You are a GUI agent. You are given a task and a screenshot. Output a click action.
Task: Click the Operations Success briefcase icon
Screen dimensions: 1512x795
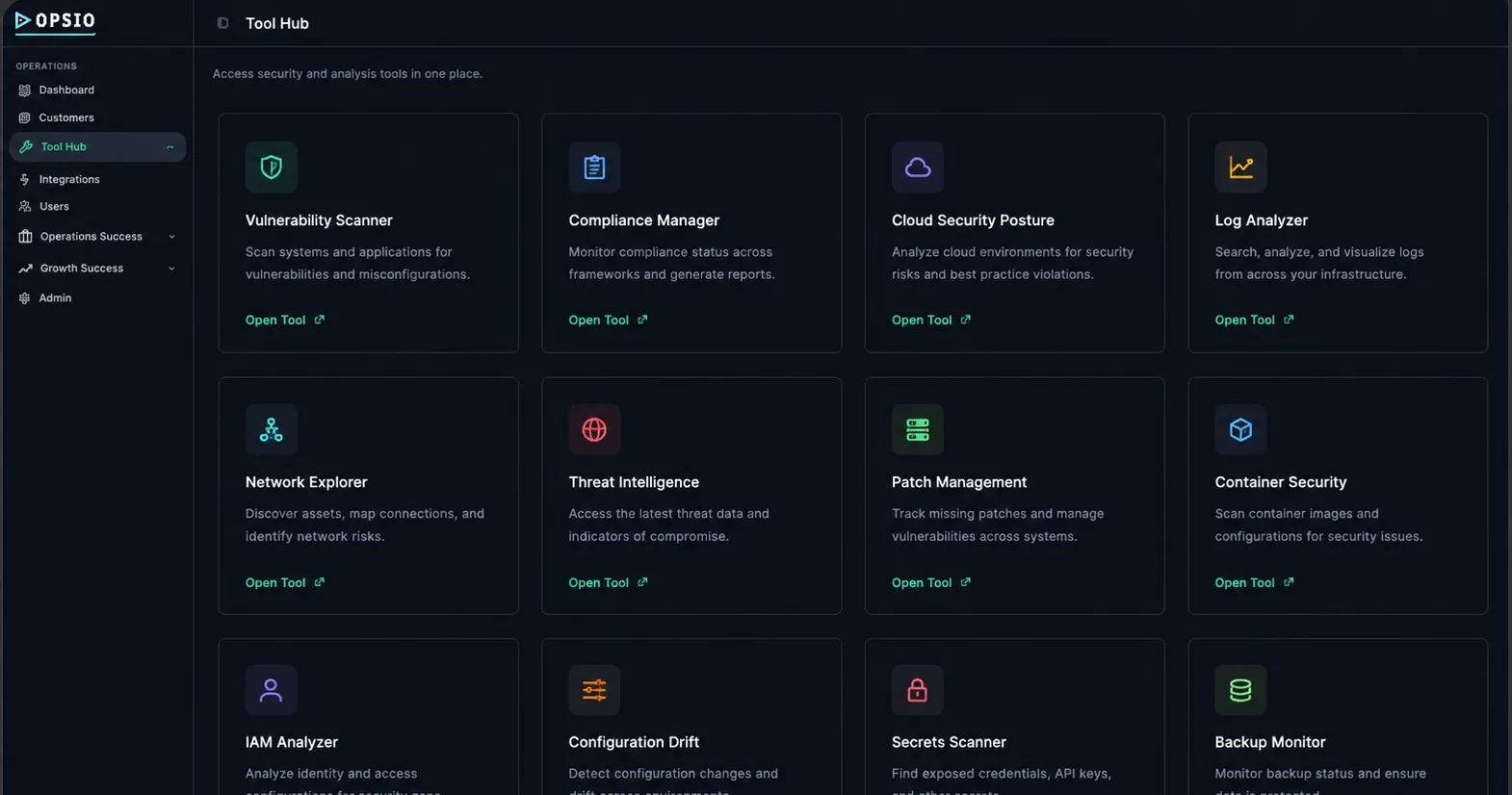pyautogui.click(x=25, y=237)
